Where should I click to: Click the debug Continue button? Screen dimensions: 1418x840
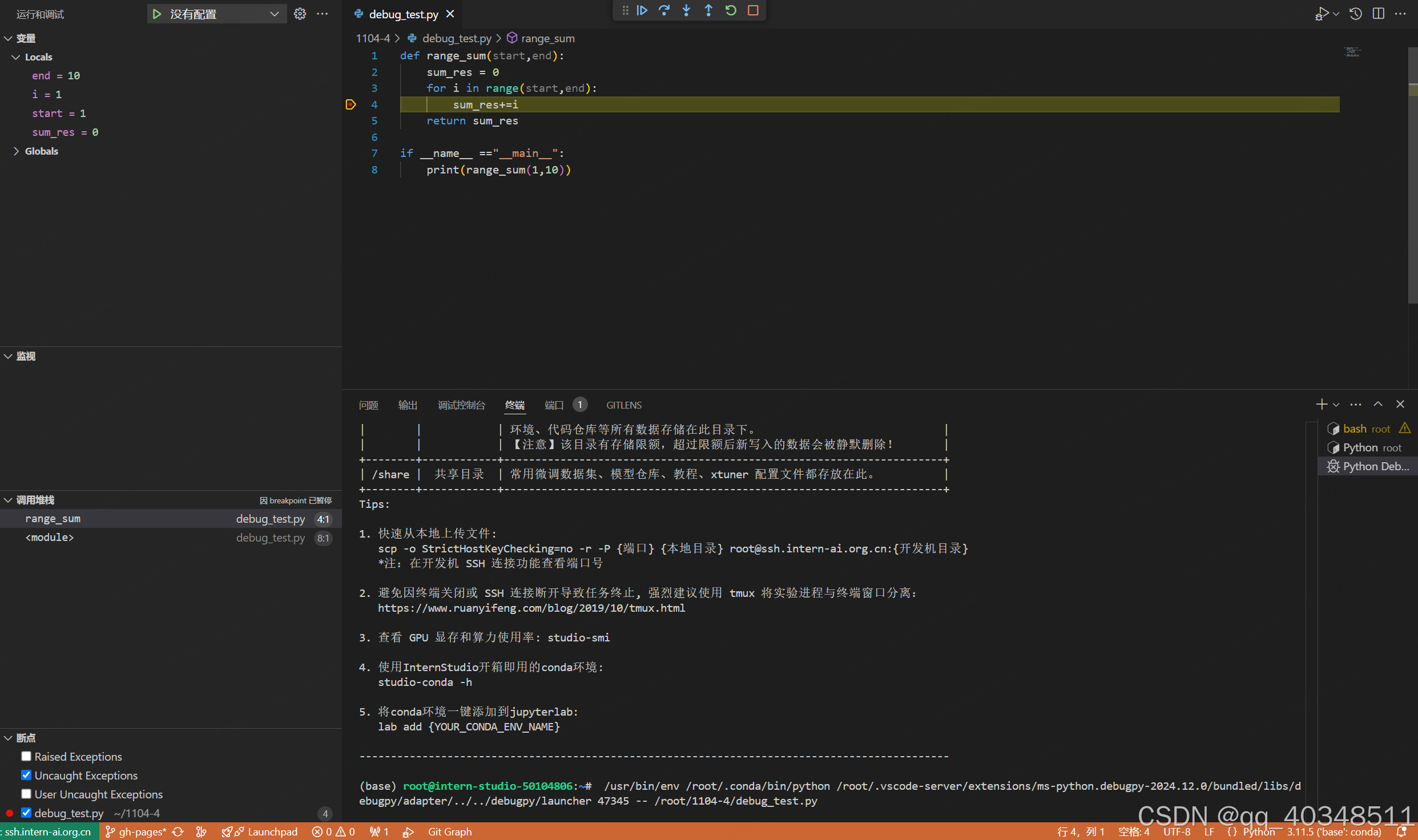(x=642, y=10)
